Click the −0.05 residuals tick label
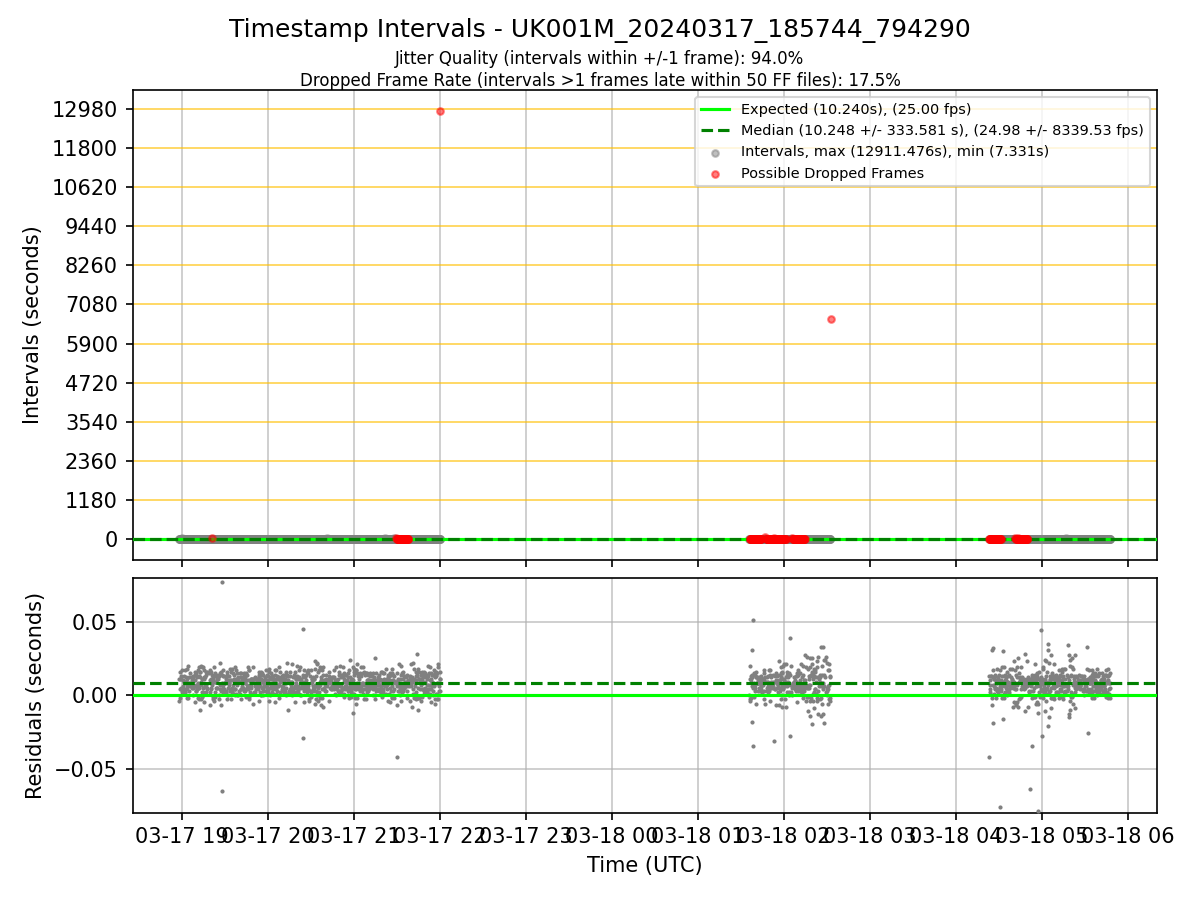The height and width of the screenshot is (900, 1200). [85, 769]
